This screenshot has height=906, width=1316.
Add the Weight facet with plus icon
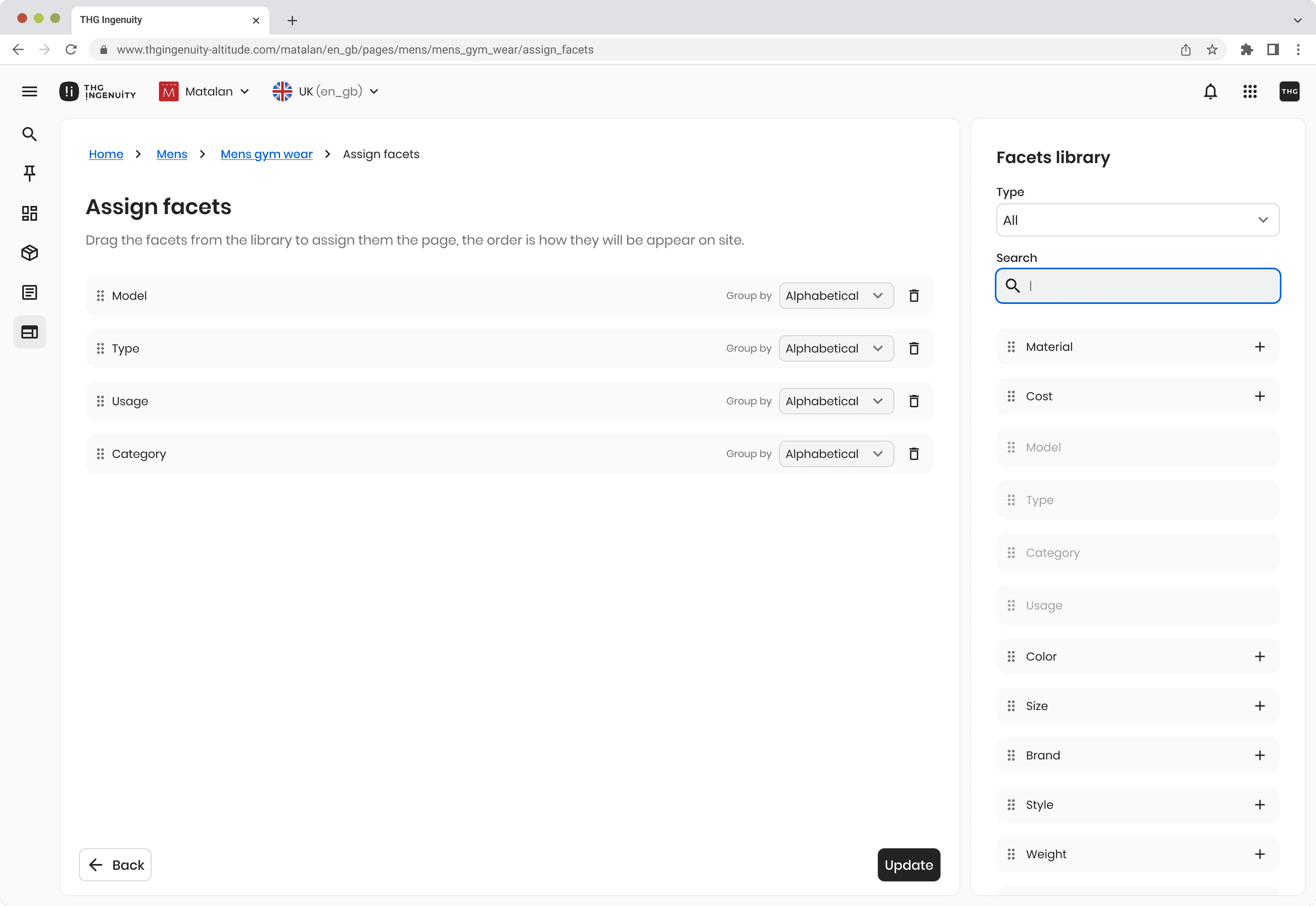coord(1260,855)
